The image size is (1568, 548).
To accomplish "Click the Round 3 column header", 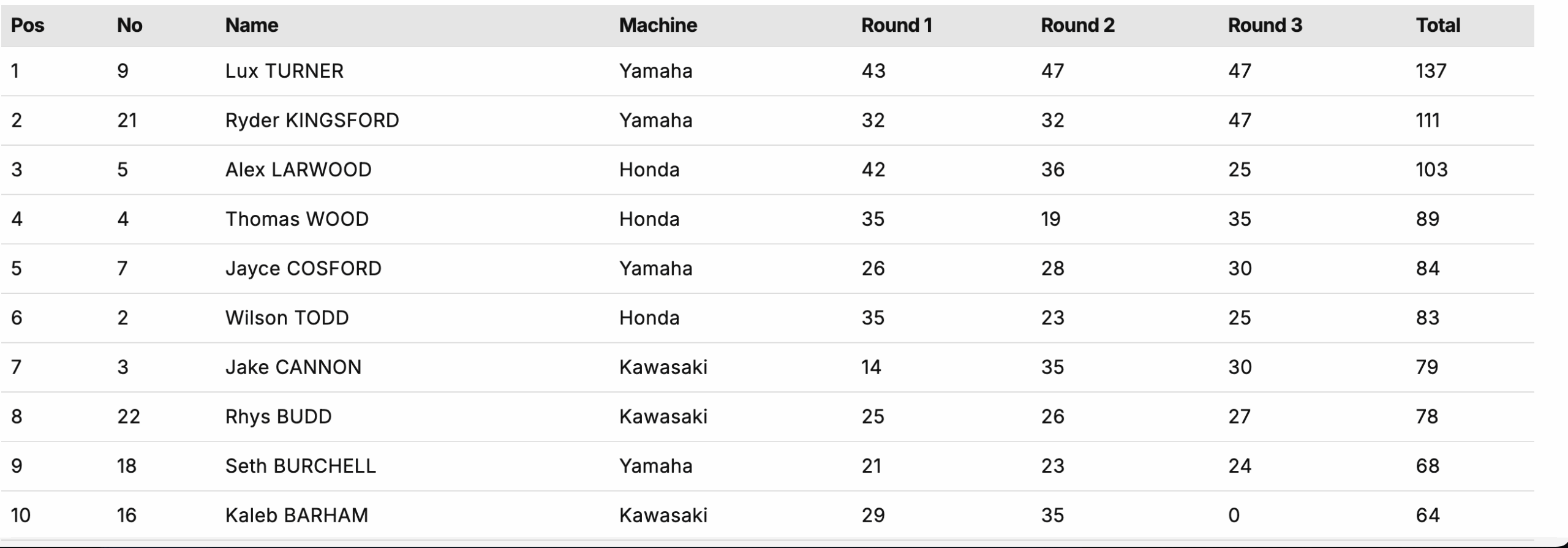I will [x=1265, y=25].
